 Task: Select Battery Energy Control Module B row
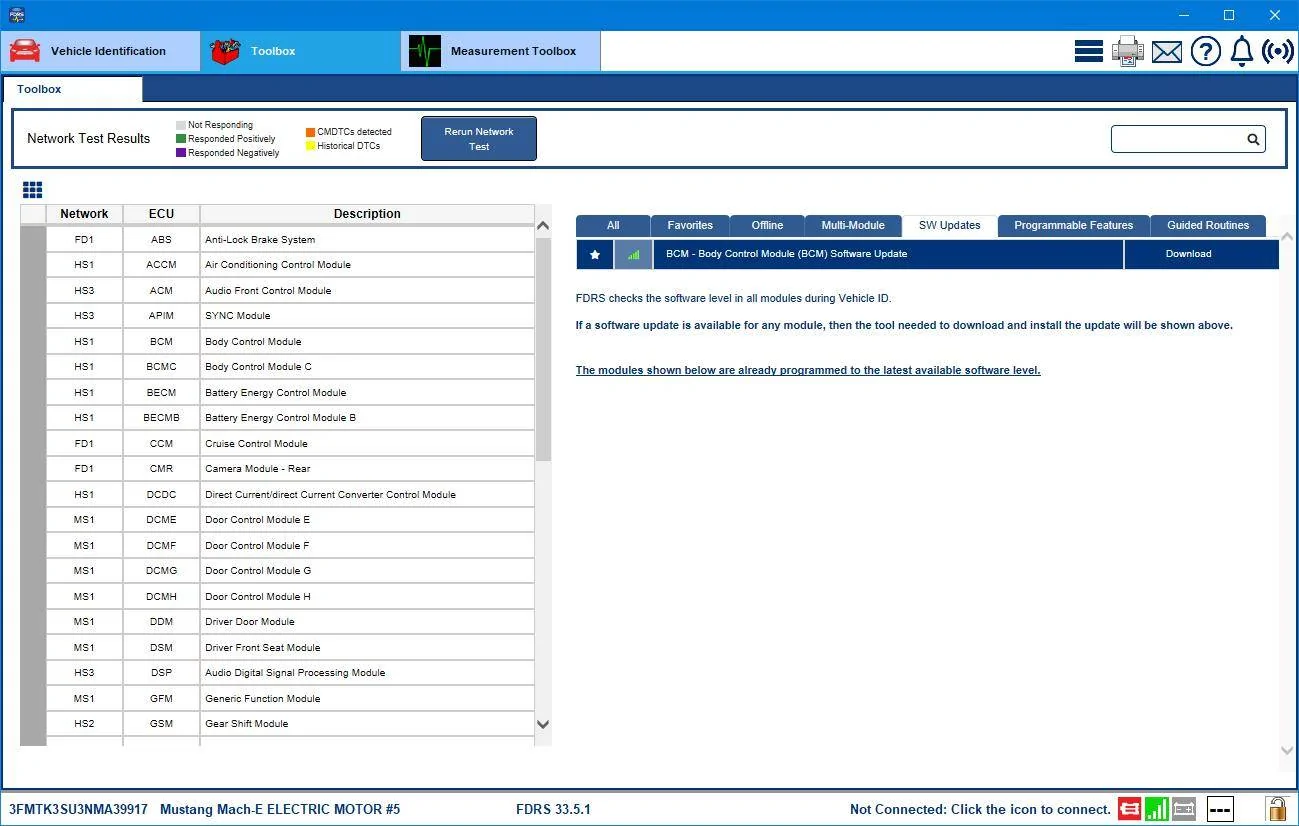coord(290,418)
